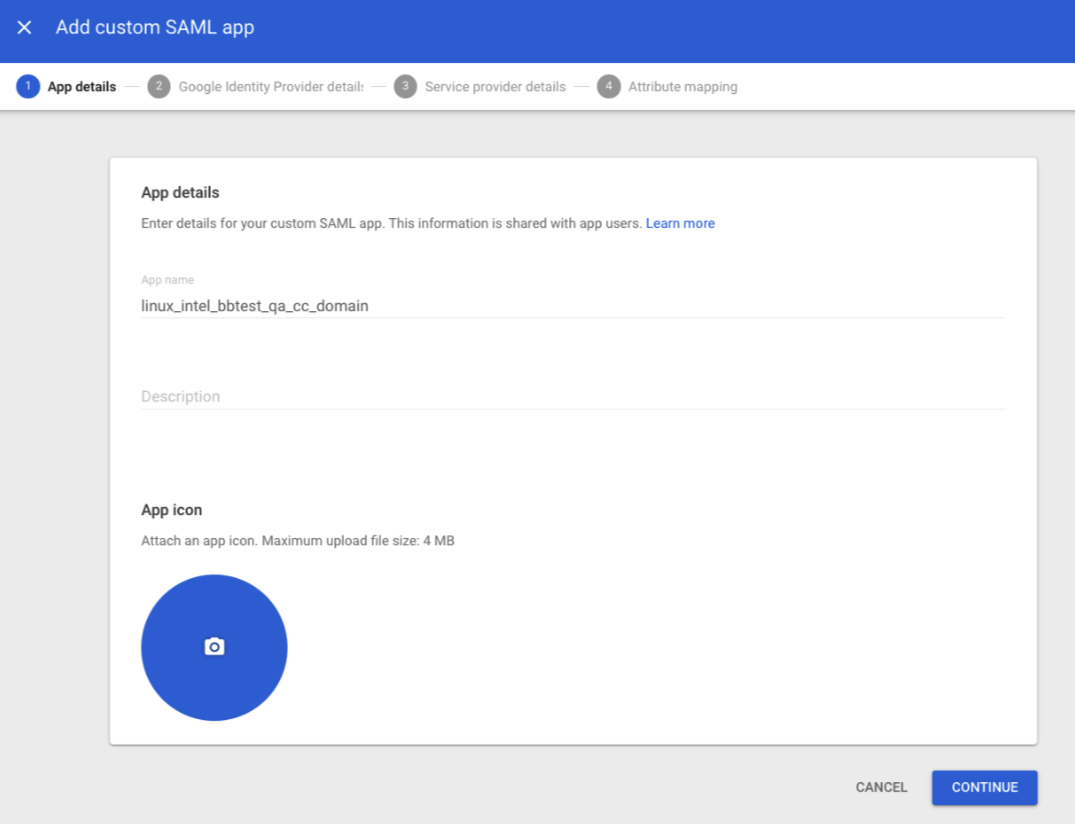Click the step 2 number circle
The width and height of the screenshot is (1075, 824).
coord(158,87)
